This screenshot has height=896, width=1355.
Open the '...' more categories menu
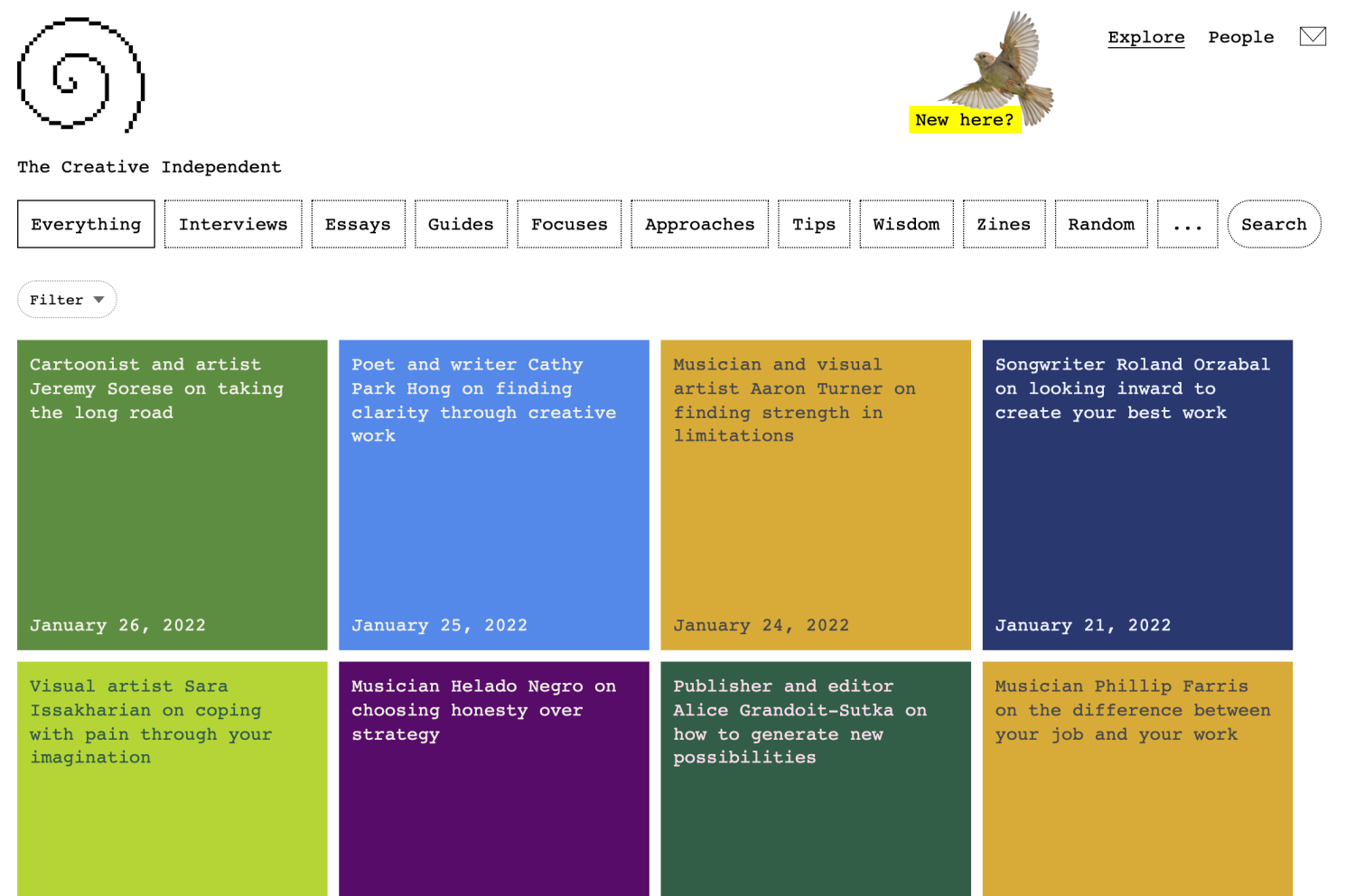[x=1187, y=225]
